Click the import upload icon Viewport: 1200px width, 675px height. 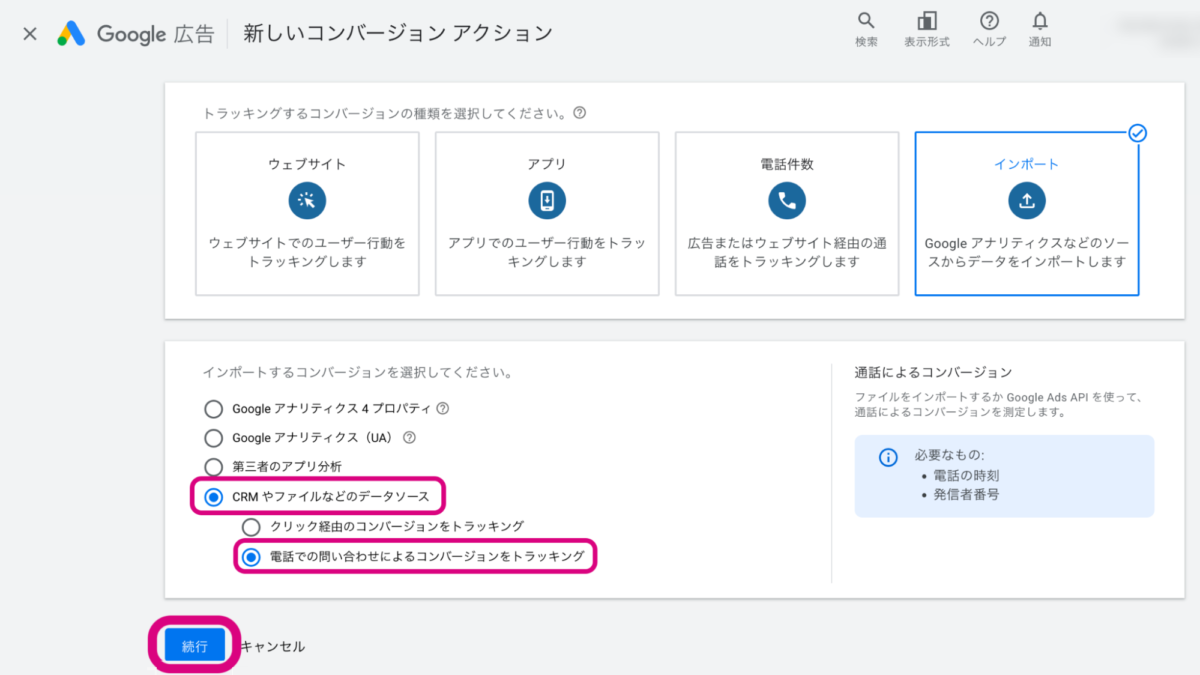tap(1027, 201)
